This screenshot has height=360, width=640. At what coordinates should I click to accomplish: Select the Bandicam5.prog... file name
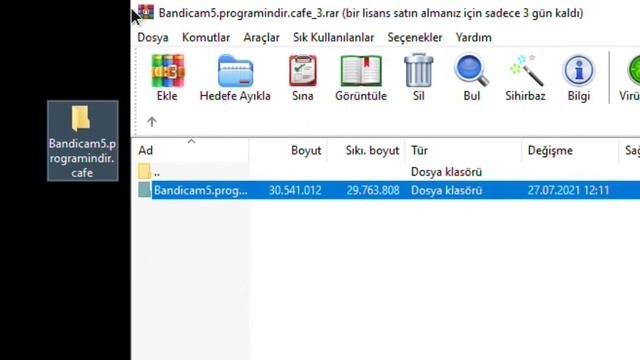pyautogui.click(x=200, y=190)
